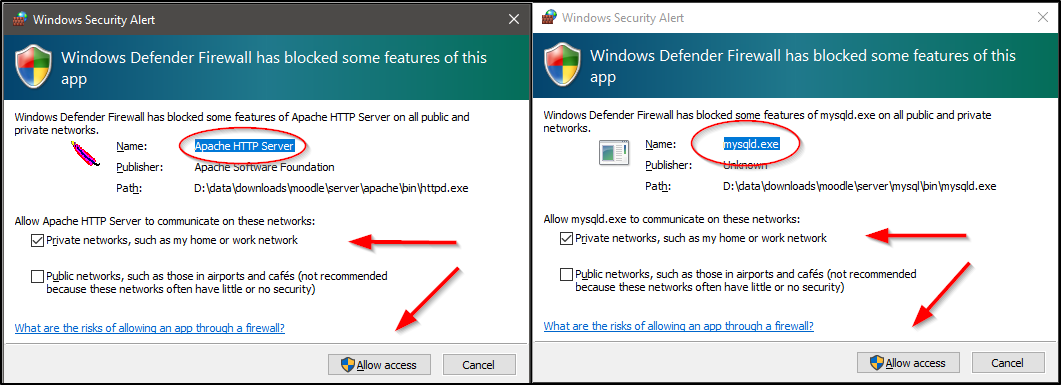Viewport: 1061px width, 385px height.
Task: Click the shield icon in mysqld alert header
Action: click(562, 66)
